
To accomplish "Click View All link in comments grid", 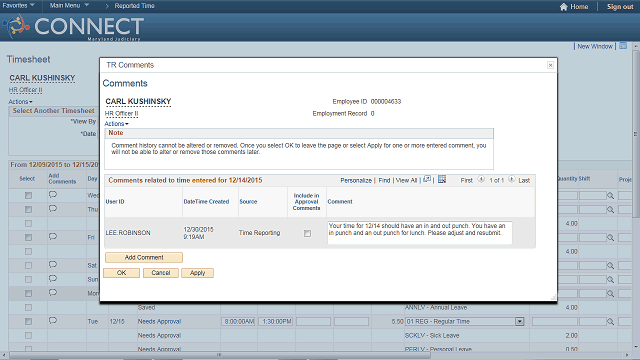I will [406, 180].
